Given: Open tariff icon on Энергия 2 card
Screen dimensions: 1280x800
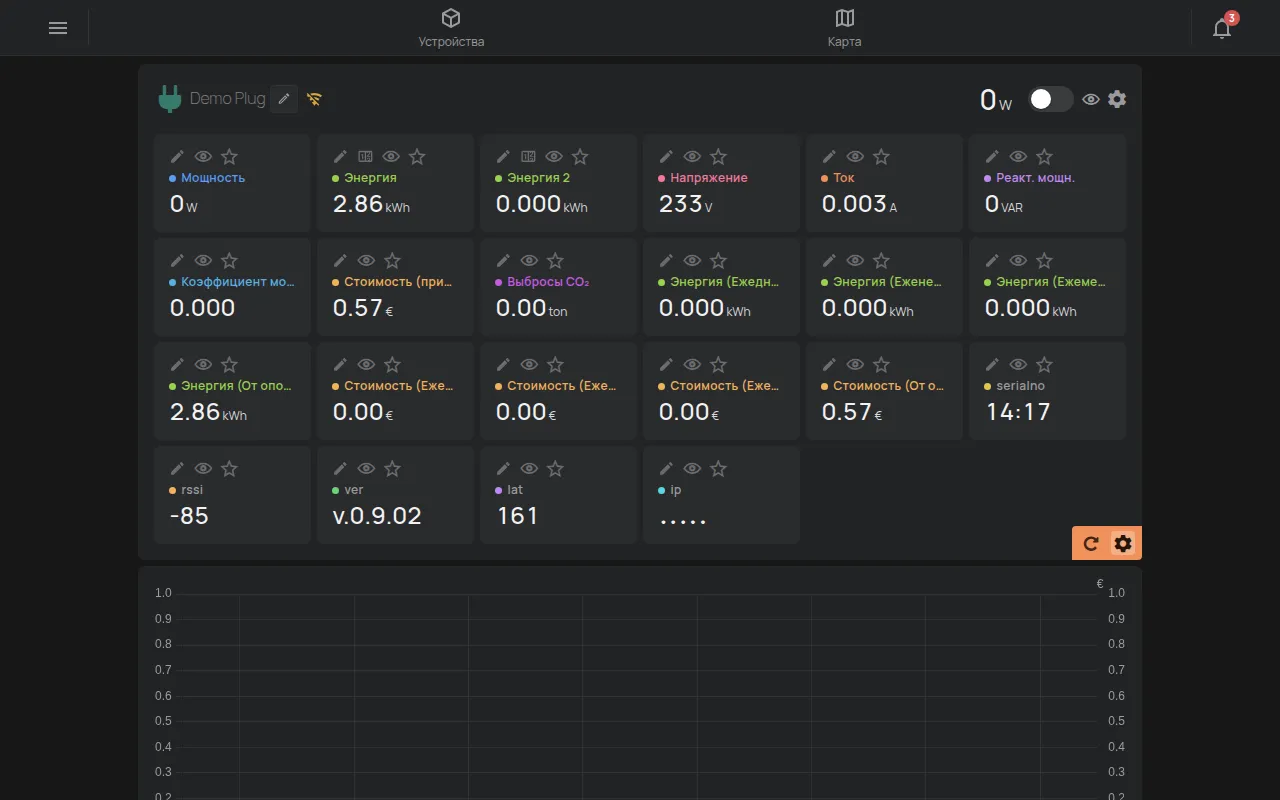Looking at the screenshot, I should 528,156.
